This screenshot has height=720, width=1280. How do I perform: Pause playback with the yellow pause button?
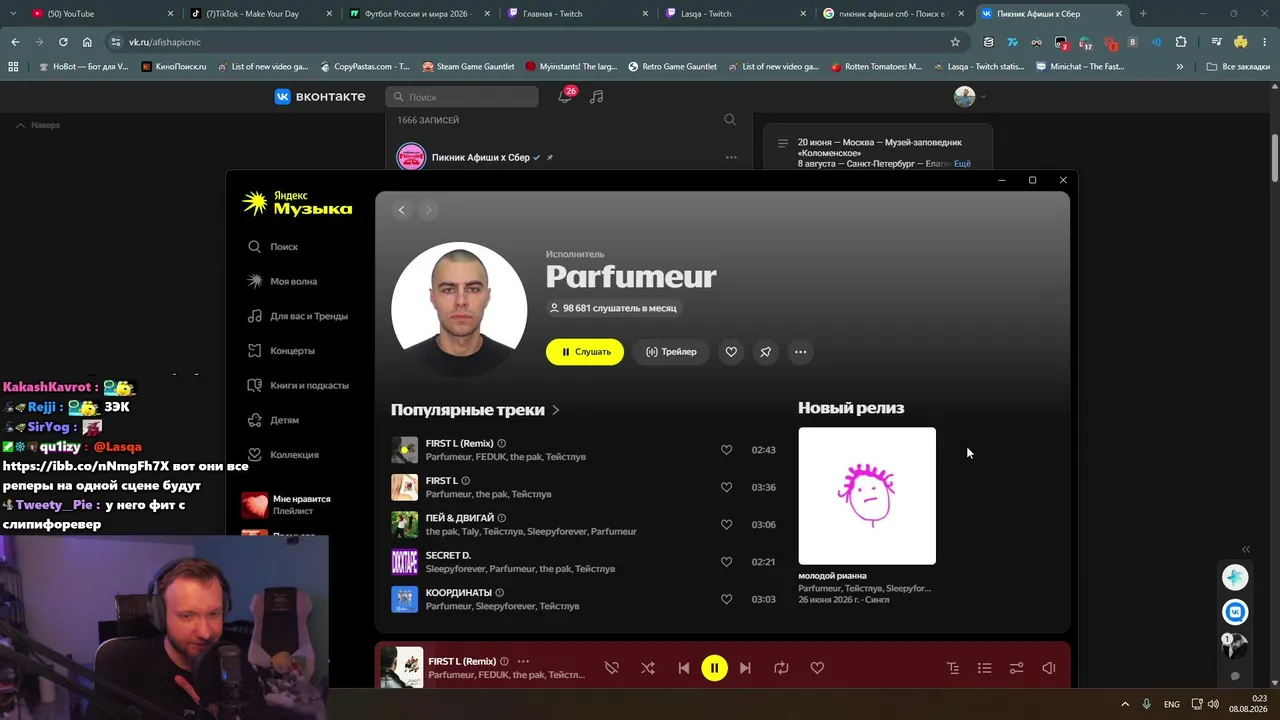pyautogui.click(x=714, y=668)
